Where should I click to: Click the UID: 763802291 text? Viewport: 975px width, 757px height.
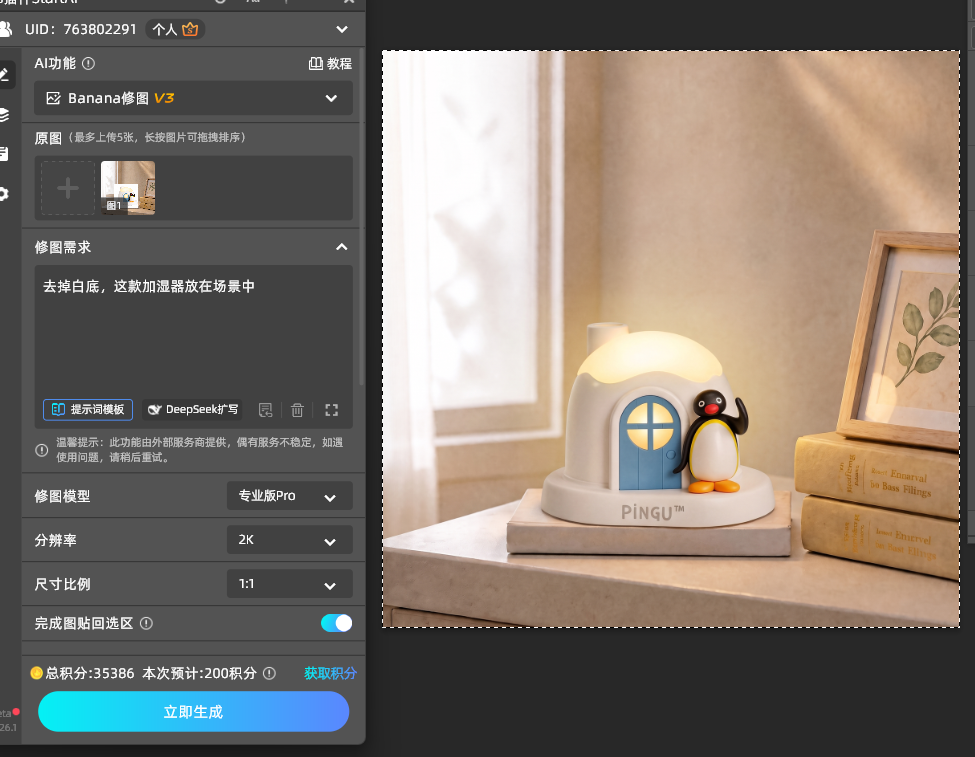click(x=81, y=29)
